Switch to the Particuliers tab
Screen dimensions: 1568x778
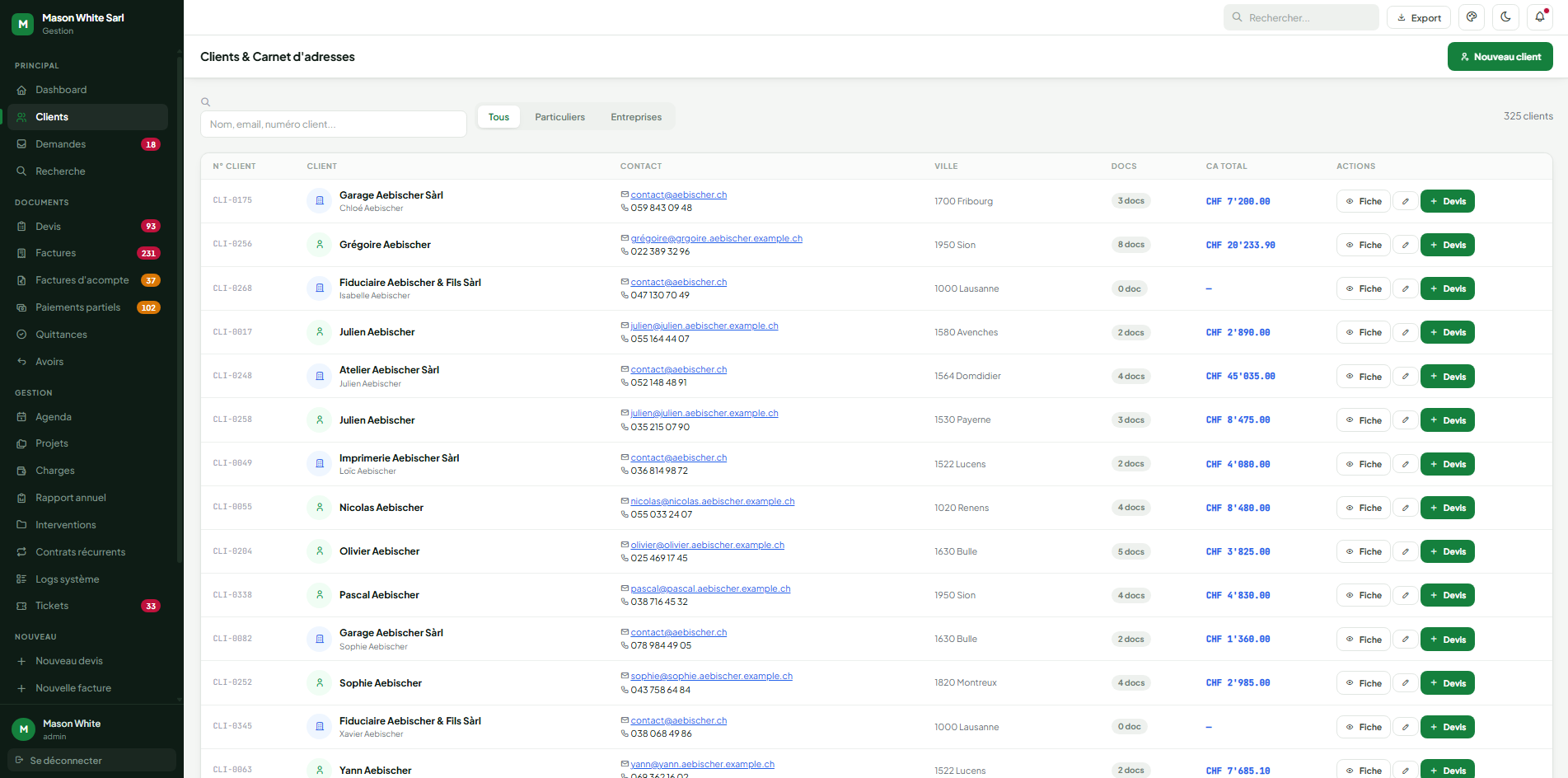click(559, 117)
